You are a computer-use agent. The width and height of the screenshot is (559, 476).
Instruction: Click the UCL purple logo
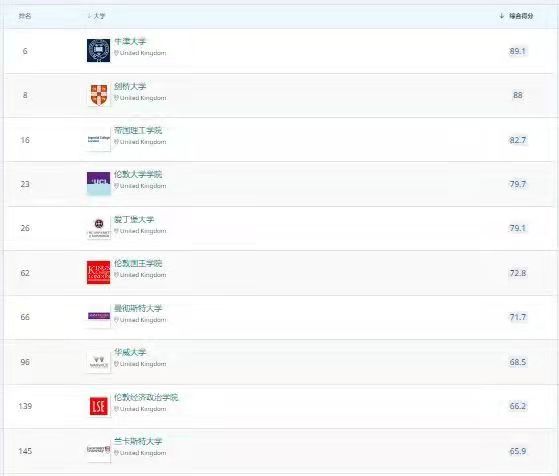coord(98,184)
